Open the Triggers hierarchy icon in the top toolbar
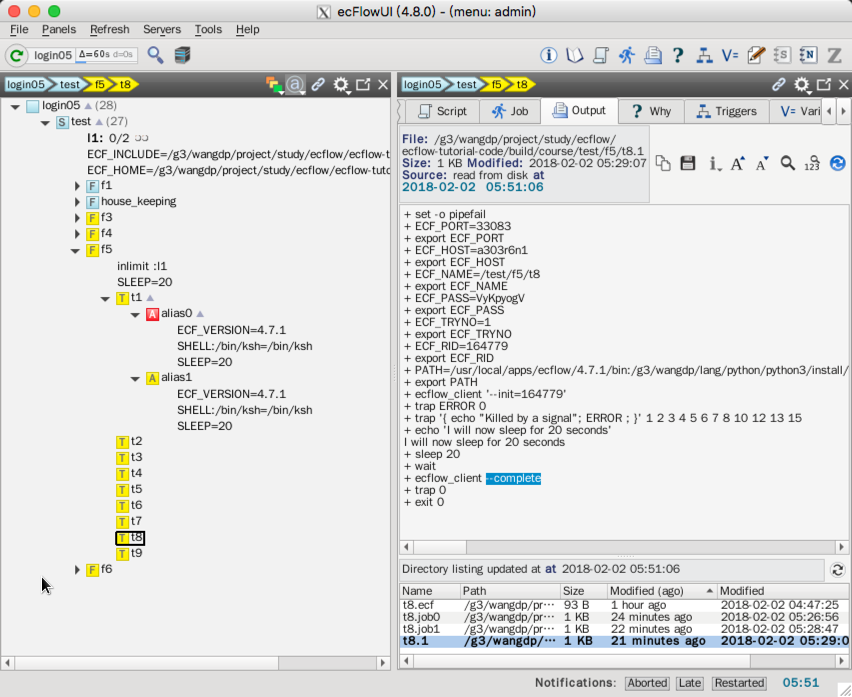This screenshot has width=852, height=697. (704, 55)
